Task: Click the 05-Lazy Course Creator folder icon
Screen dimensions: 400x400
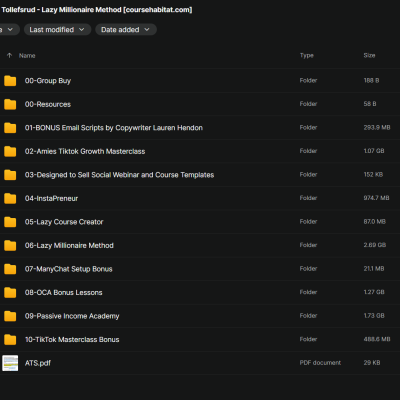Action: (10, 222)
